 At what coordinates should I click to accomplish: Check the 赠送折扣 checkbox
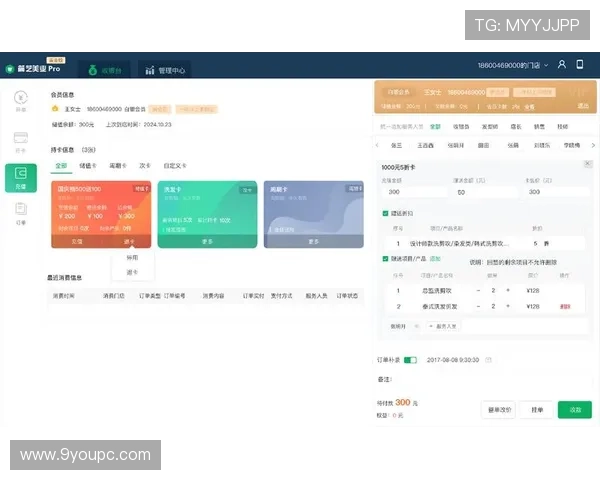(385, 213)
